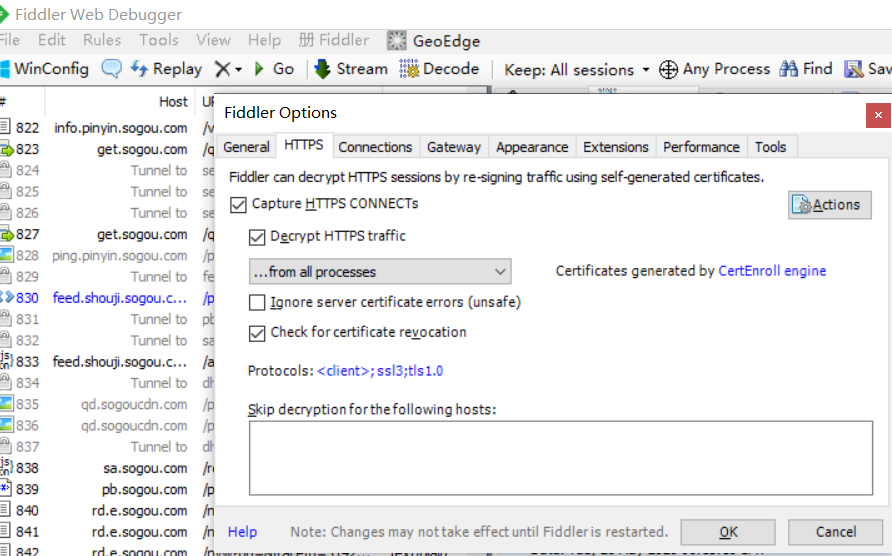This screenshot has height=556, width=892.
Task: Edit the protocols link <client>; ssl3;tls1.0
Action: click(x=380, y=371)
